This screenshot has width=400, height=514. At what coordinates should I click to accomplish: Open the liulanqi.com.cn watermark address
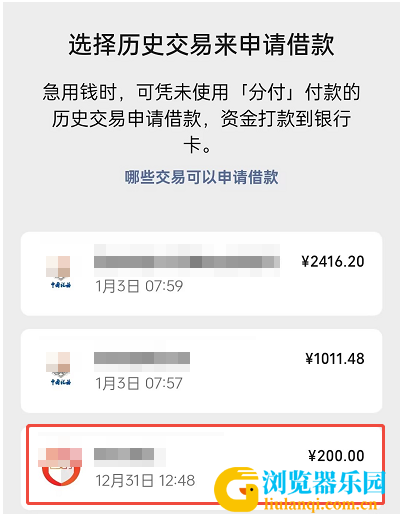pos(321,504)
